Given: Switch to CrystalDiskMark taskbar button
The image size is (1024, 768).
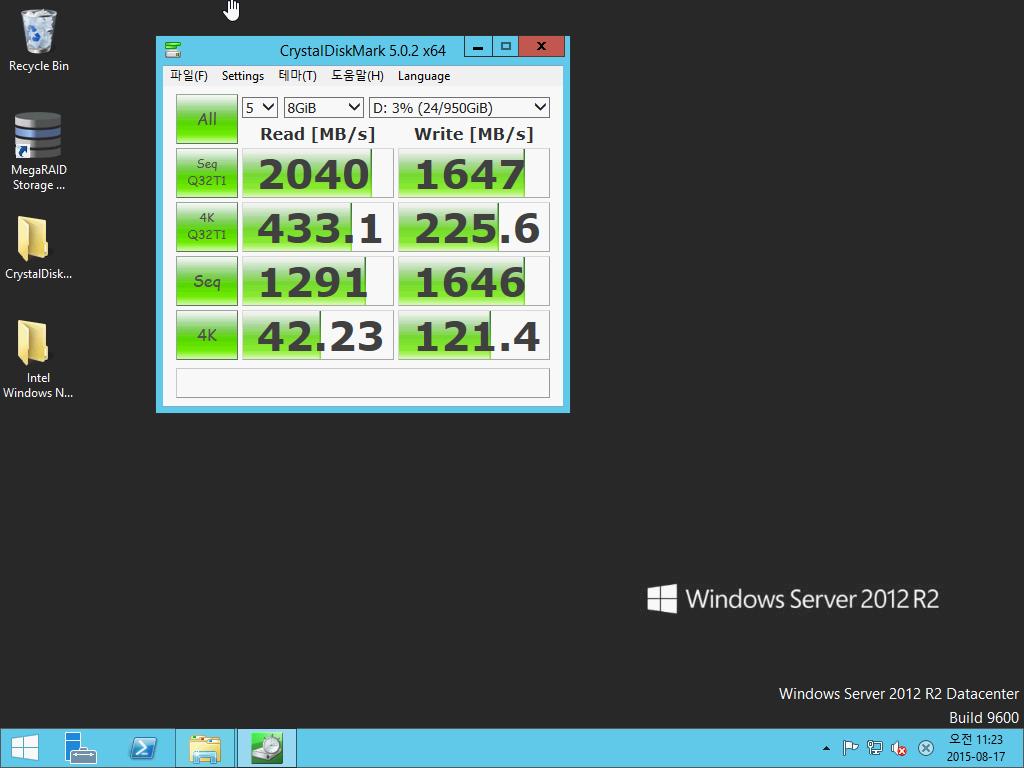Looking at the screenshot, I should (266, 748).
